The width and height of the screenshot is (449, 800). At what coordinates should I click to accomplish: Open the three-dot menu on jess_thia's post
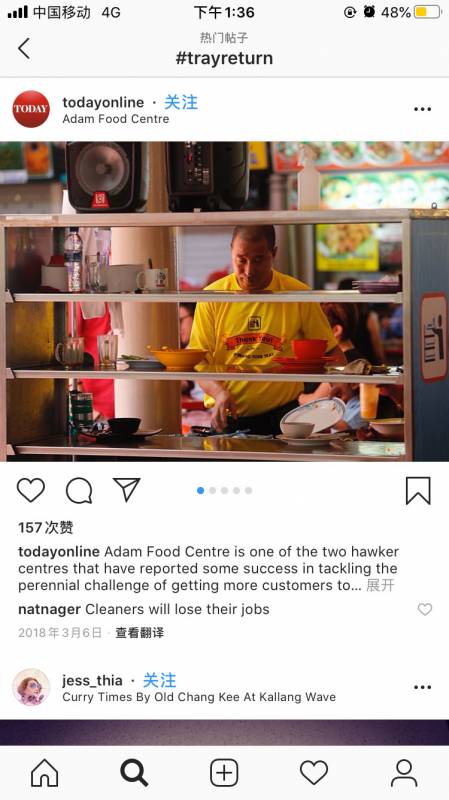click(x=422, y=687)
